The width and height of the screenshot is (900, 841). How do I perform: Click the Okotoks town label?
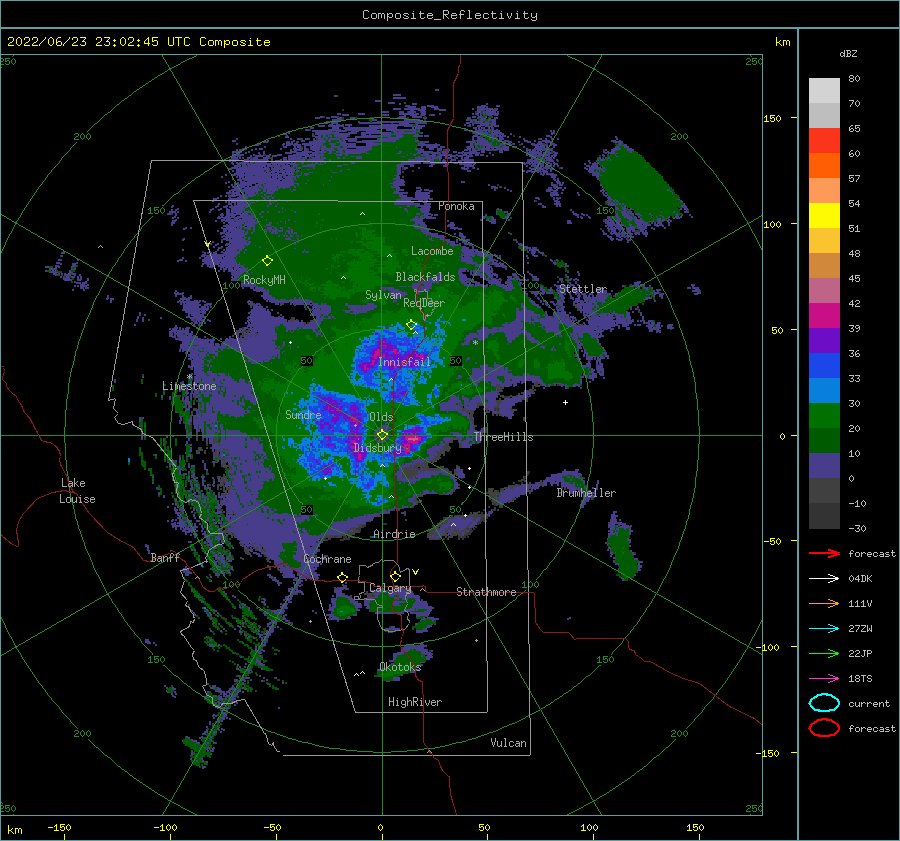click(400, 667)
